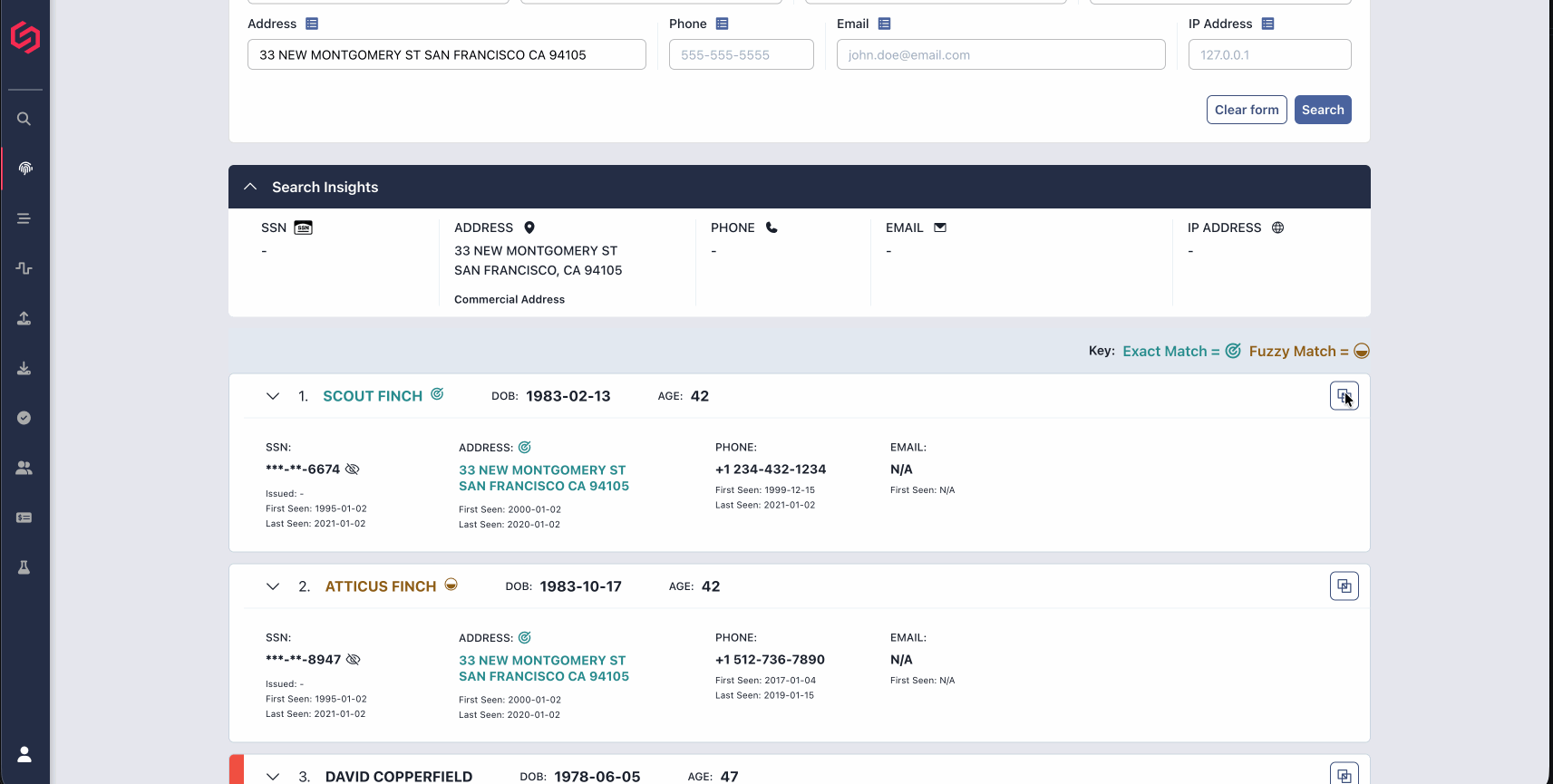
Task: Click the list icon next to the Email label
Action: tap(885, 24)
